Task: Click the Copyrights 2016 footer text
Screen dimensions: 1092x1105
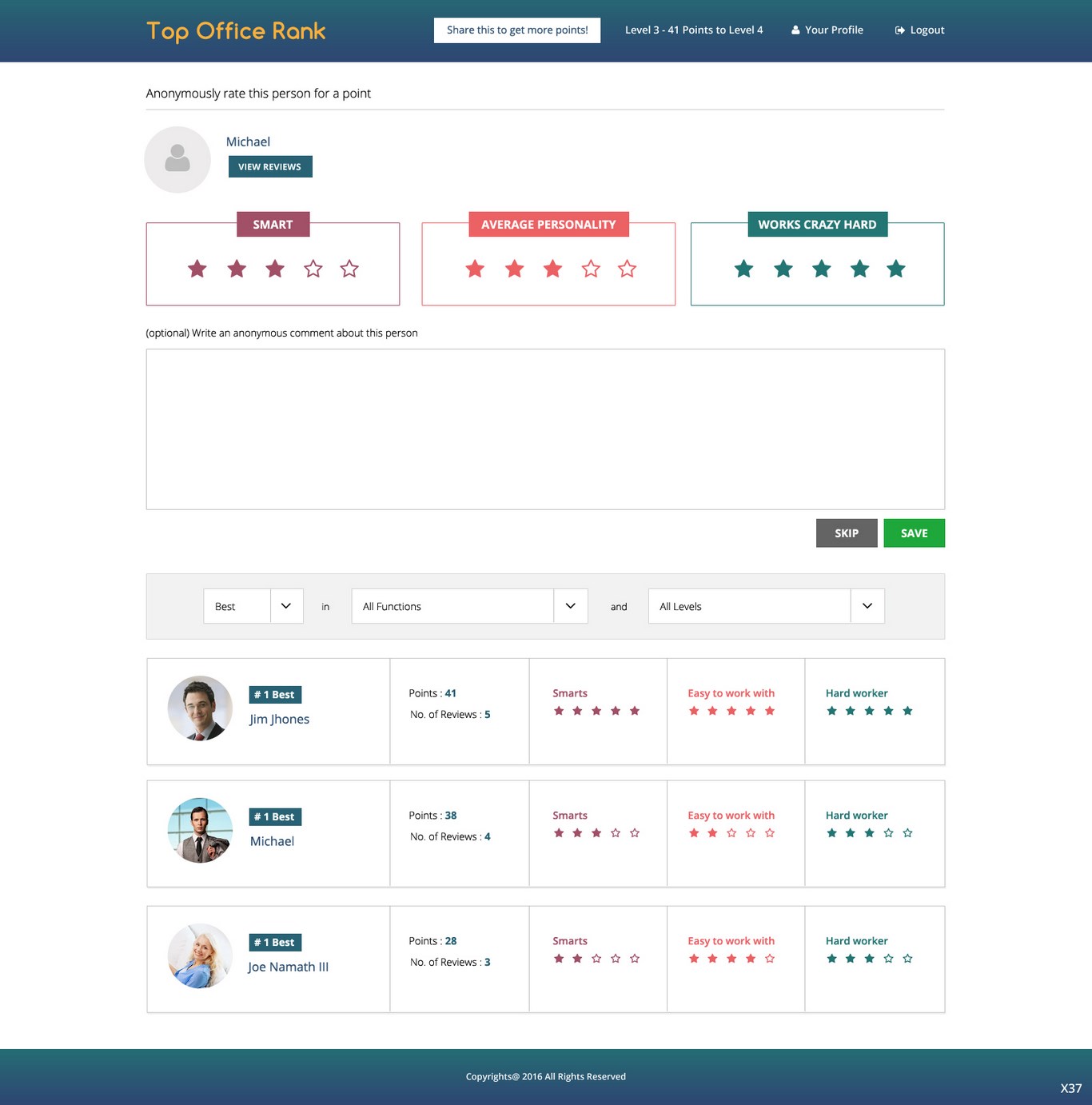Action: click(546, 1077)
